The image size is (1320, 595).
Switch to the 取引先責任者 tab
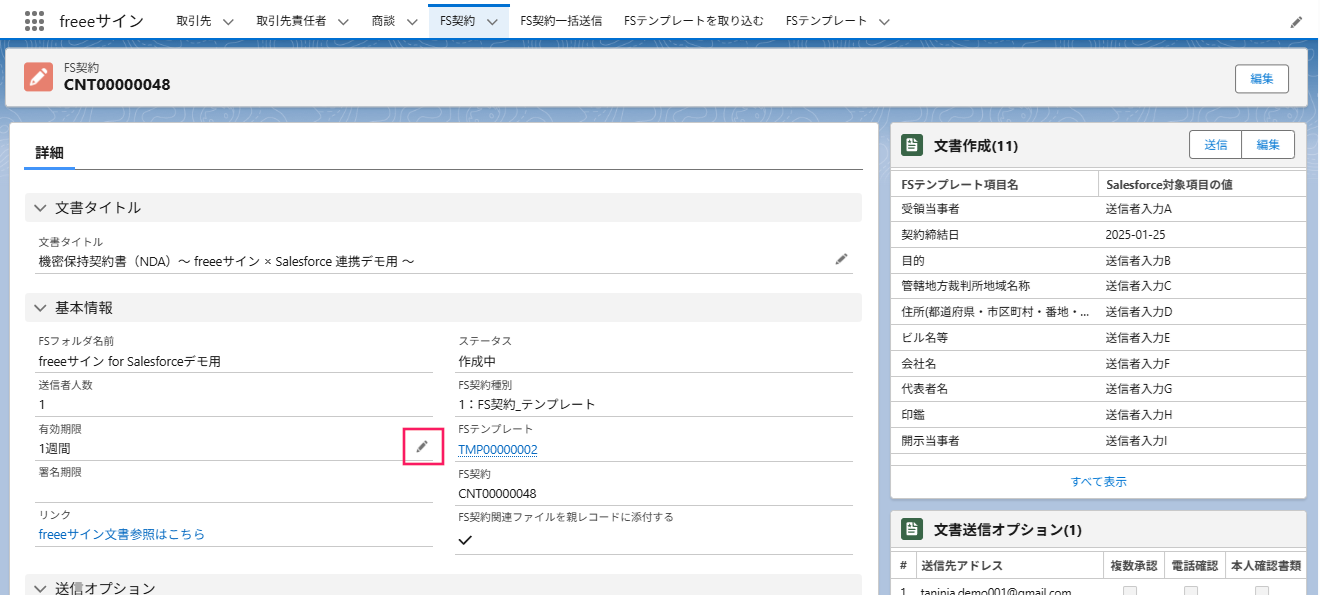coord(291,21)
